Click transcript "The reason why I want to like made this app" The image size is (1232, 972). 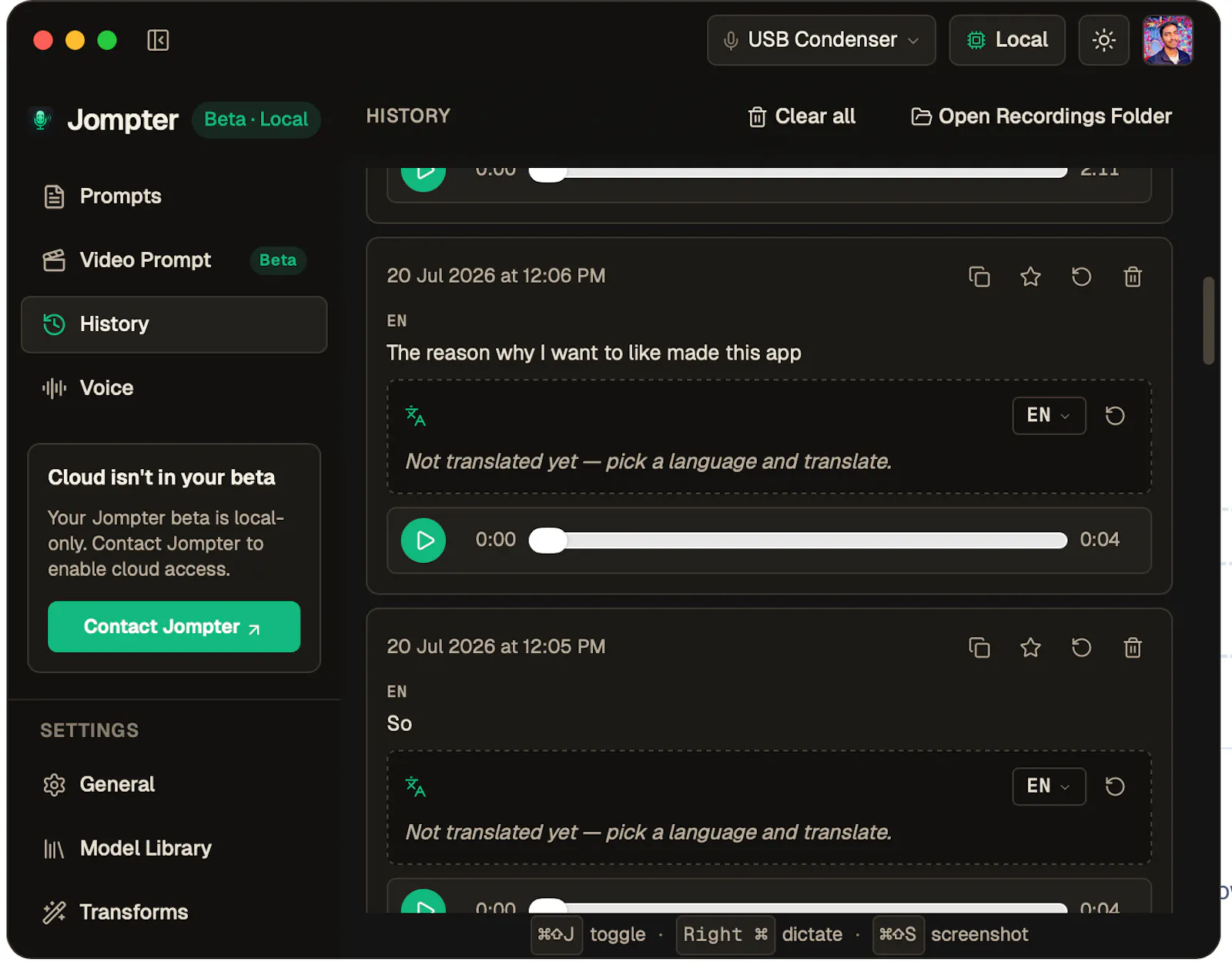pyautogui.click(x=594, y=353)
